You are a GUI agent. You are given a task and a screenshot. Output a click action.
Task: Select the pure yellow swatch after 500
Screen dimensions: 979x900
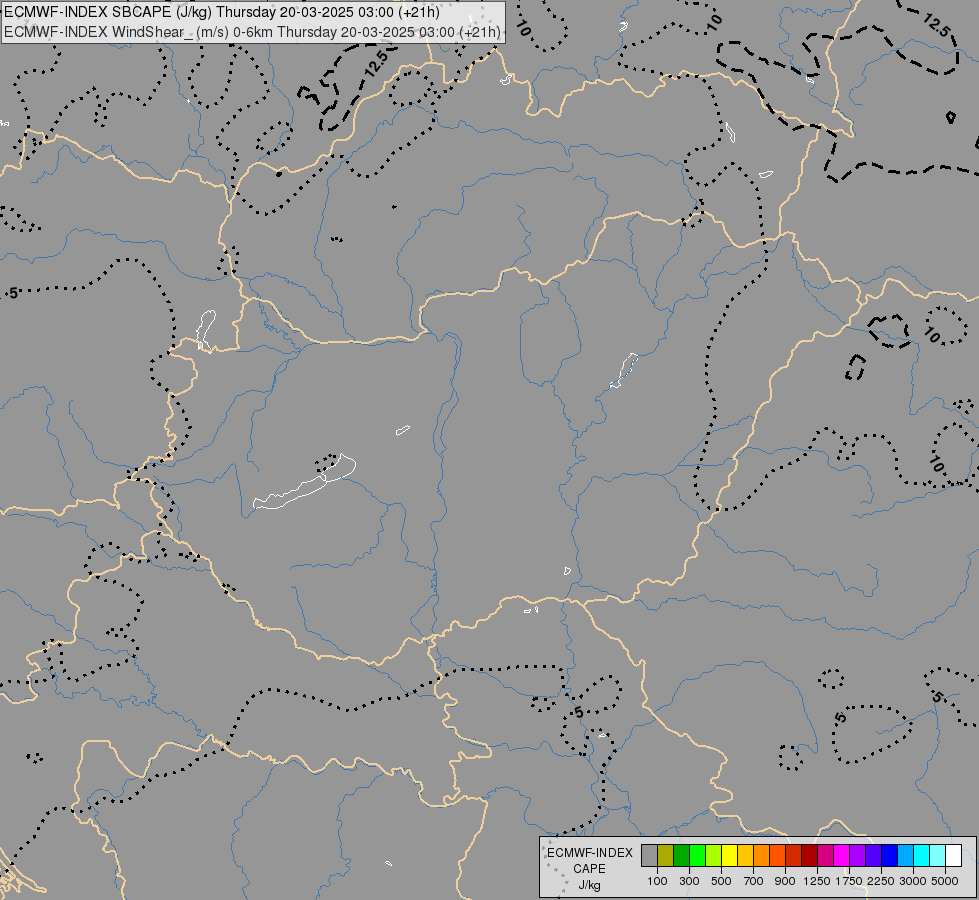pos(729,855)
